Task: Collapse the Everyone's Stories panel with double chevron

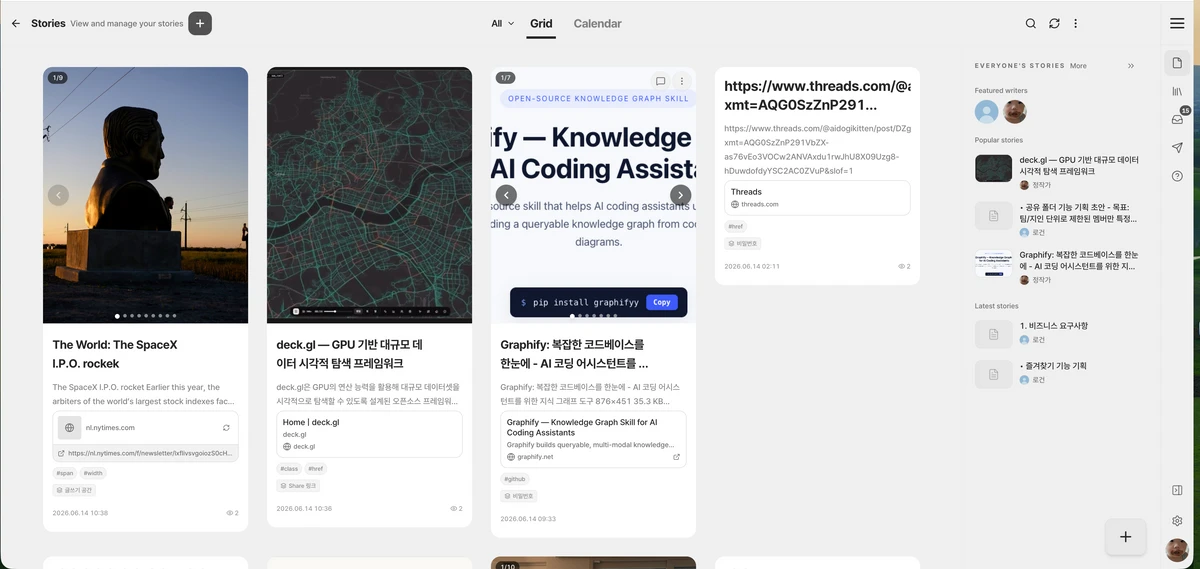Action: click(x=1131, y=66)
